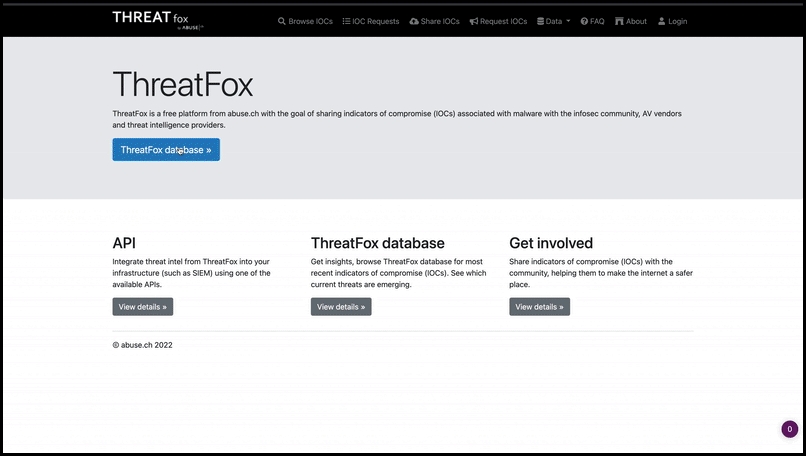View details under ThreatFox database section
Viewport: 806px width, 456px height.
[341, 307]
